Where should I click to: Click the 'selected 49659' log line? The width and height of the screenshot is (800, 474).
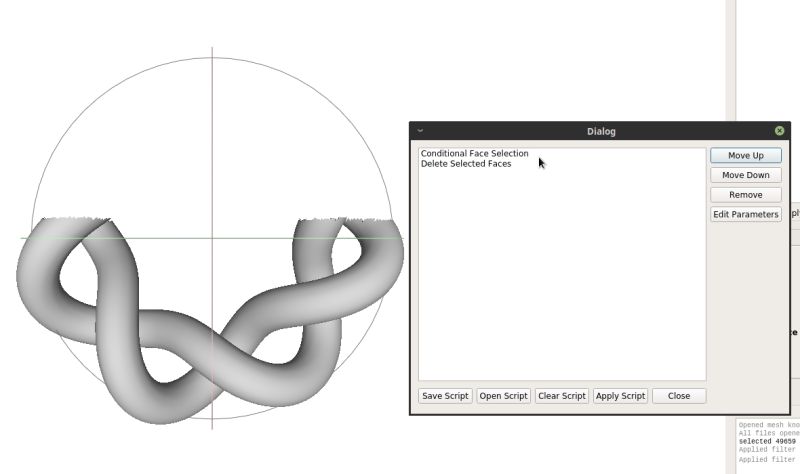click(767, 441)
